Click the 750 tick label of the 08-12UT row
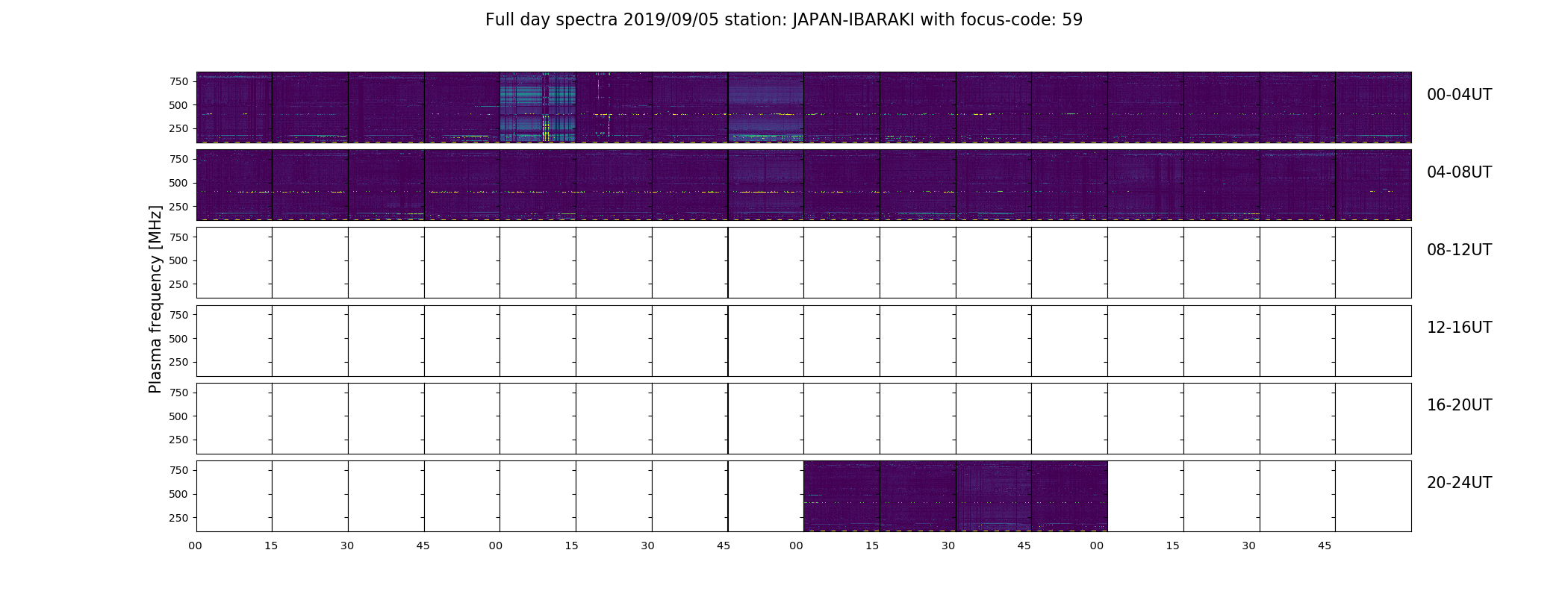1568x597 pixels. point(178,237)
